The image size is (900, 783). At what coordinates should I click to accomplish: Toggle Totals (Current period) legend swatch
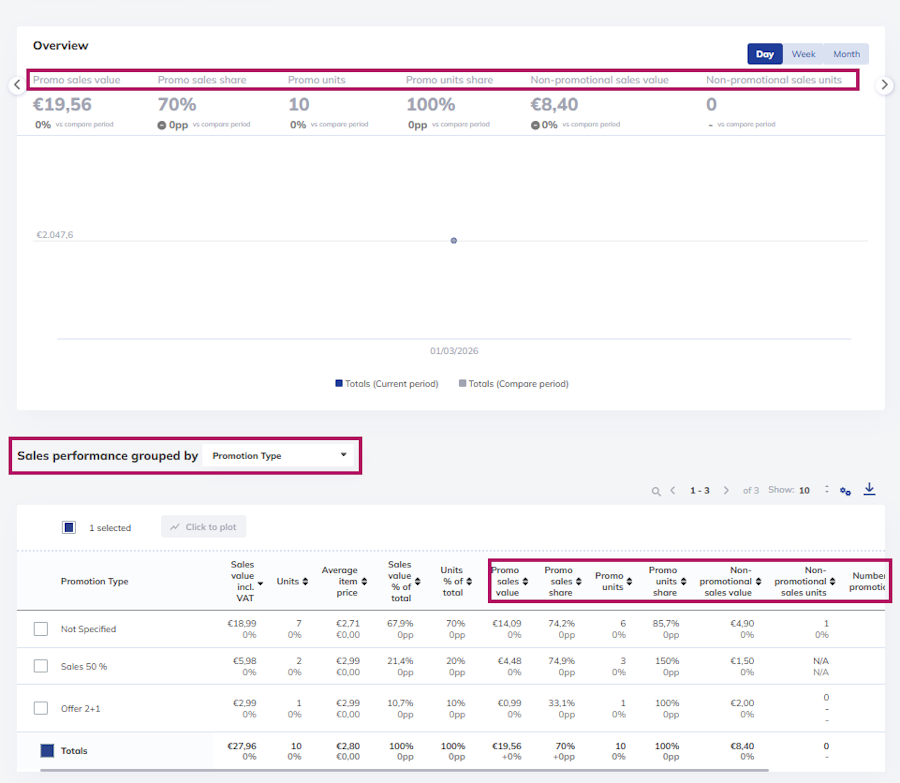339,383
